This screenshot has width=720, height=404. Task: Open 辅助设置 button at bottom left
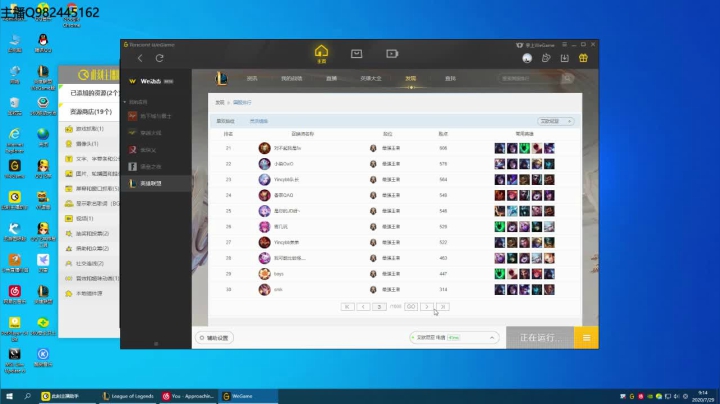click(x=214, y=338)
